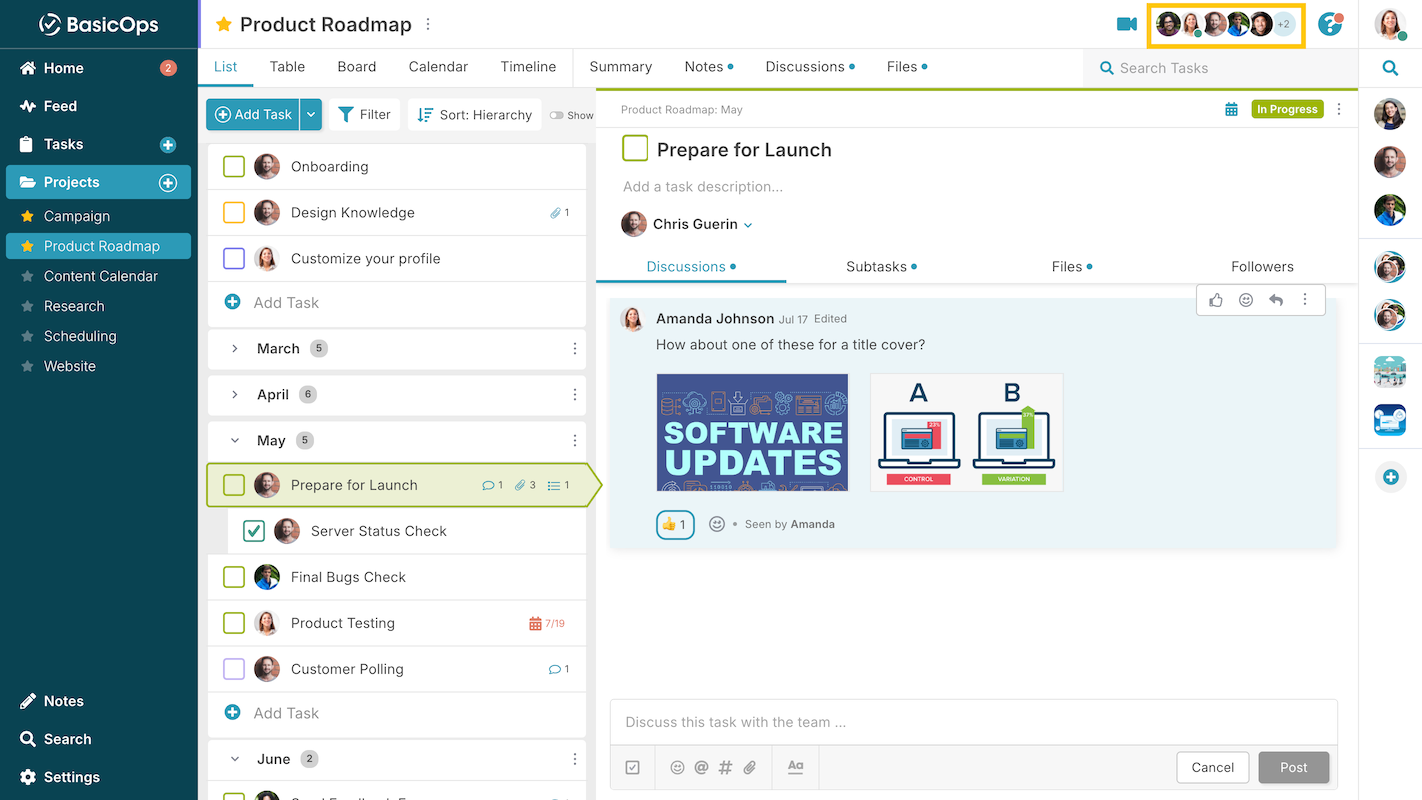Insert a mention using the @ icon
1422x800 pixels.
point(701,767)
